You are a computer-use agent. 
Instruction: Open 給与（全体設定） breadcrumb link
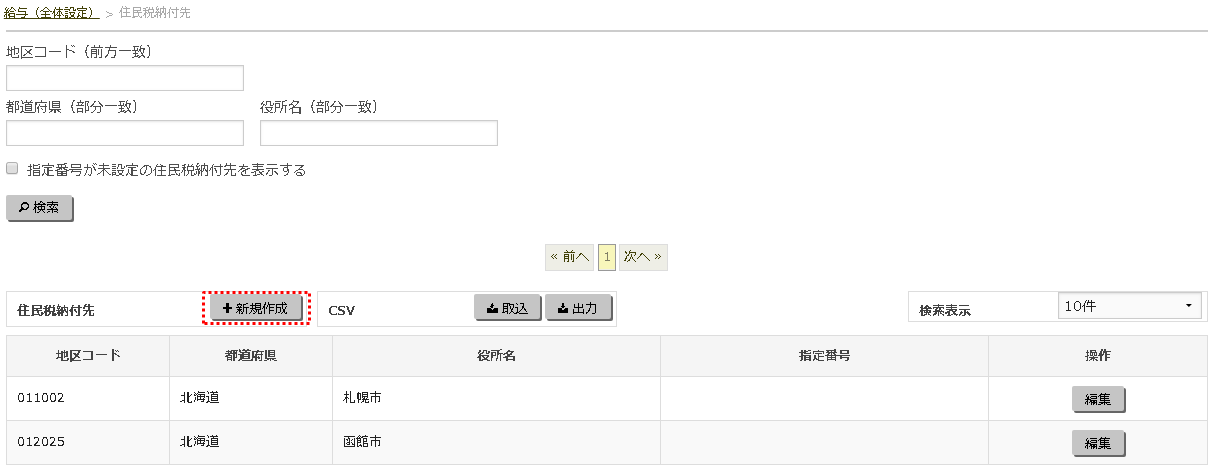(50, 13)
